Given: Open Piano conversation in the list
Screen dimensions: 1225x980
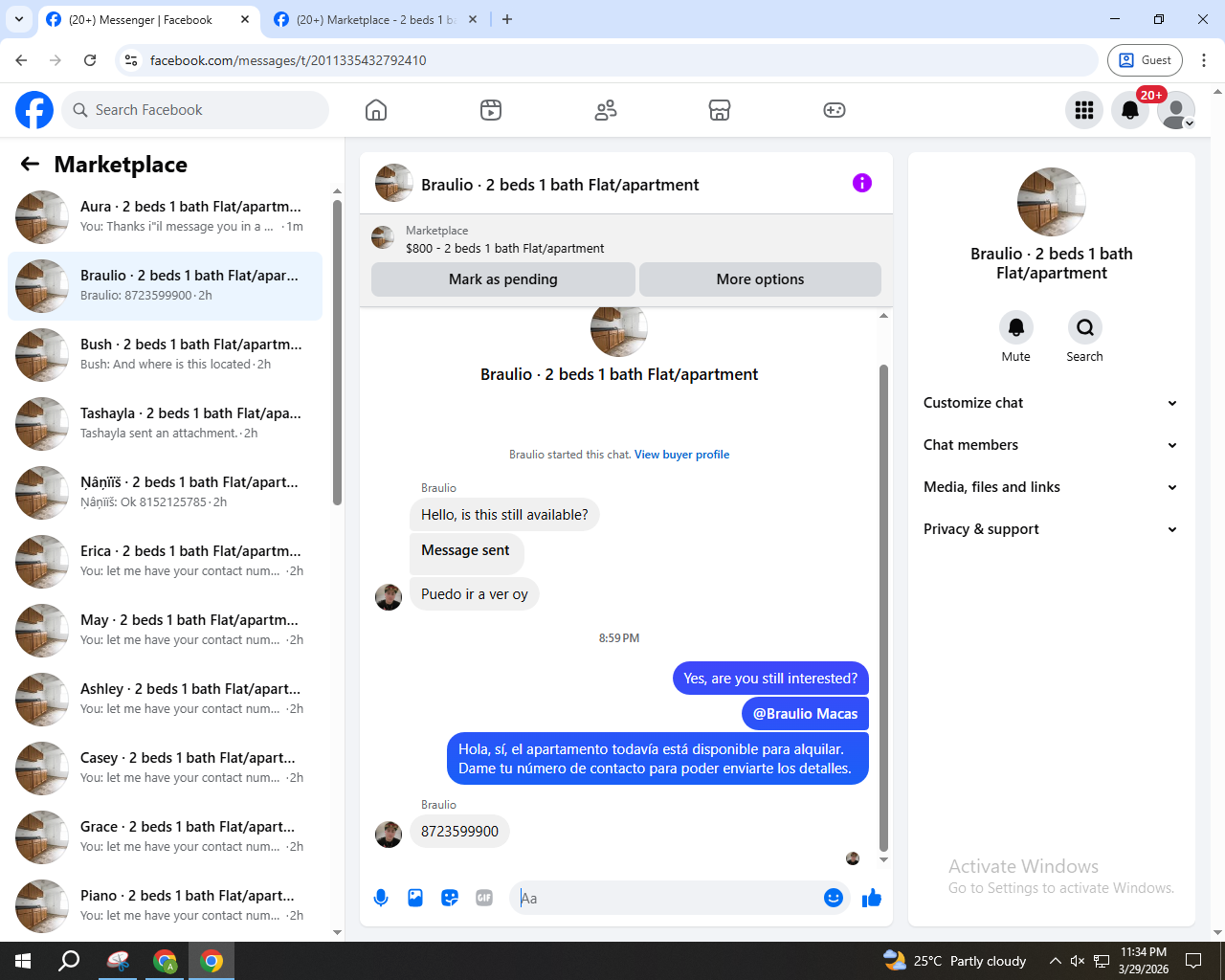Looking at the screenshot, I should coord(165,906).
